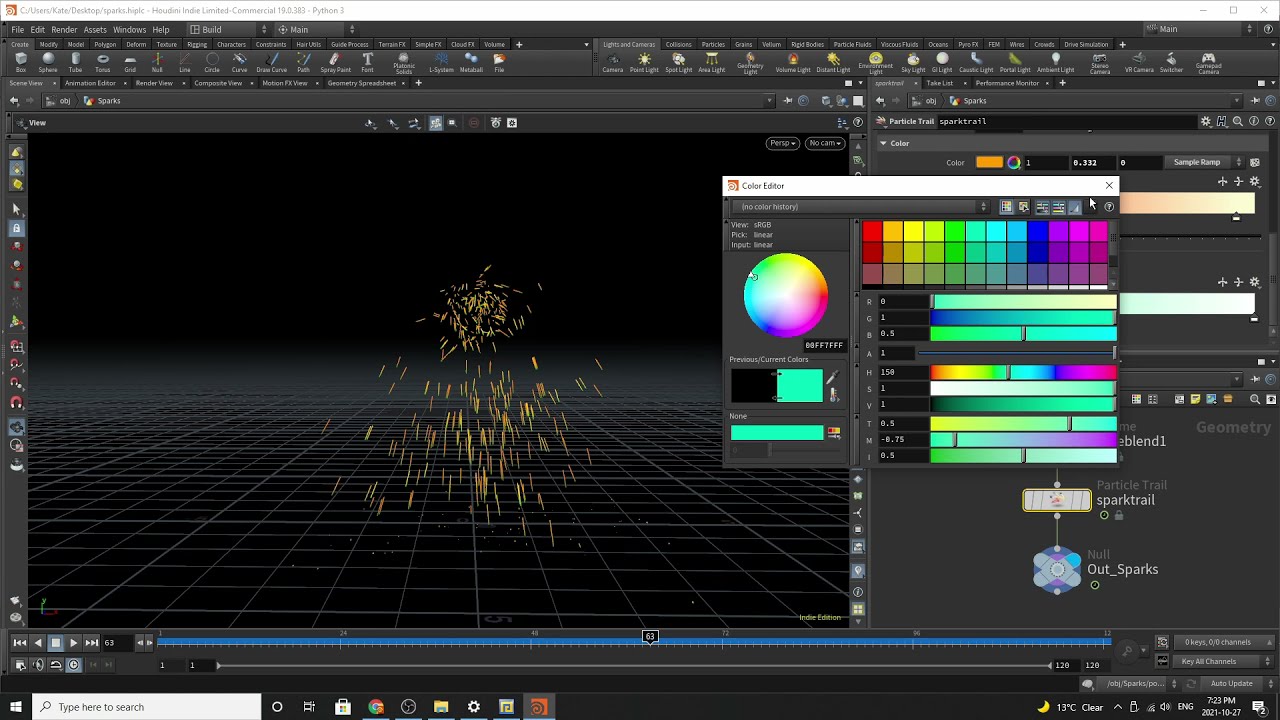Open the File menu
1280x720 pixels.
(18, 30)
